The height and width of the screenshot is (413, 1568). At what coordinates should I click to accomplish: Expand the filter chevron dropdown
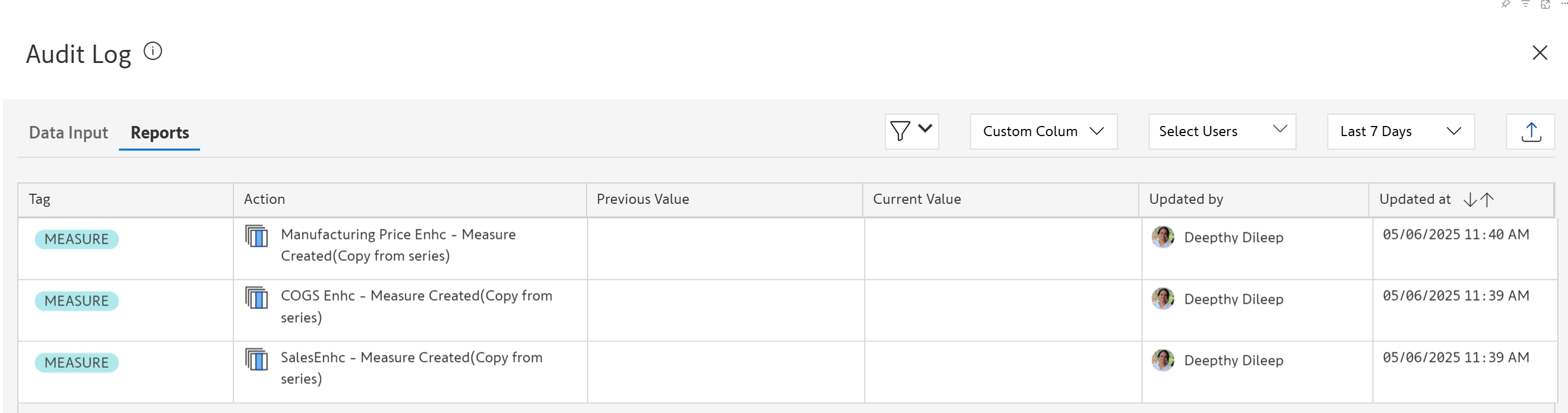(925, 128)
